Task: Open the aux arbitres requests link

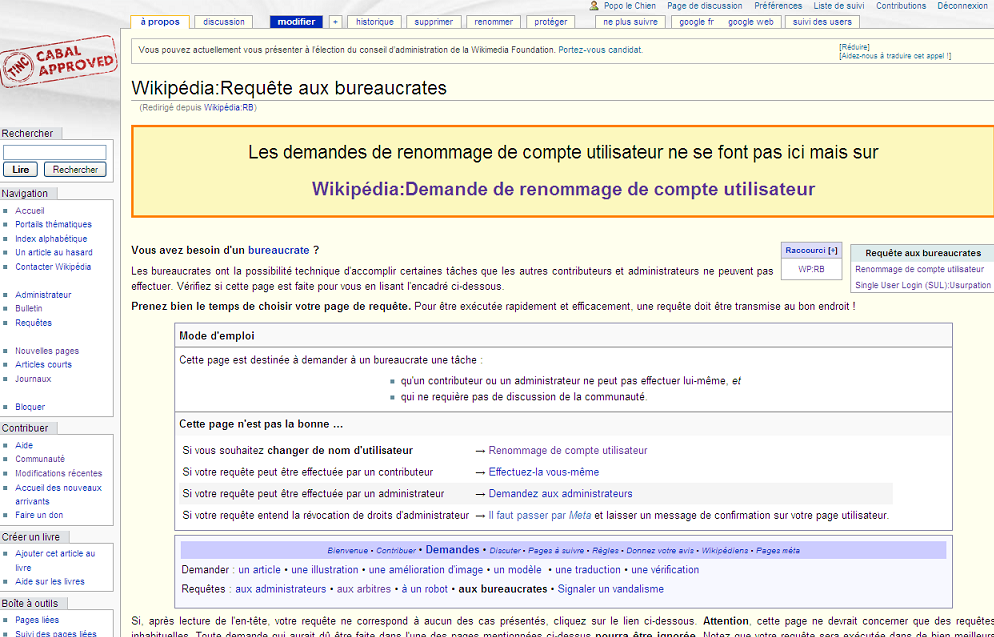Action: 364,589
